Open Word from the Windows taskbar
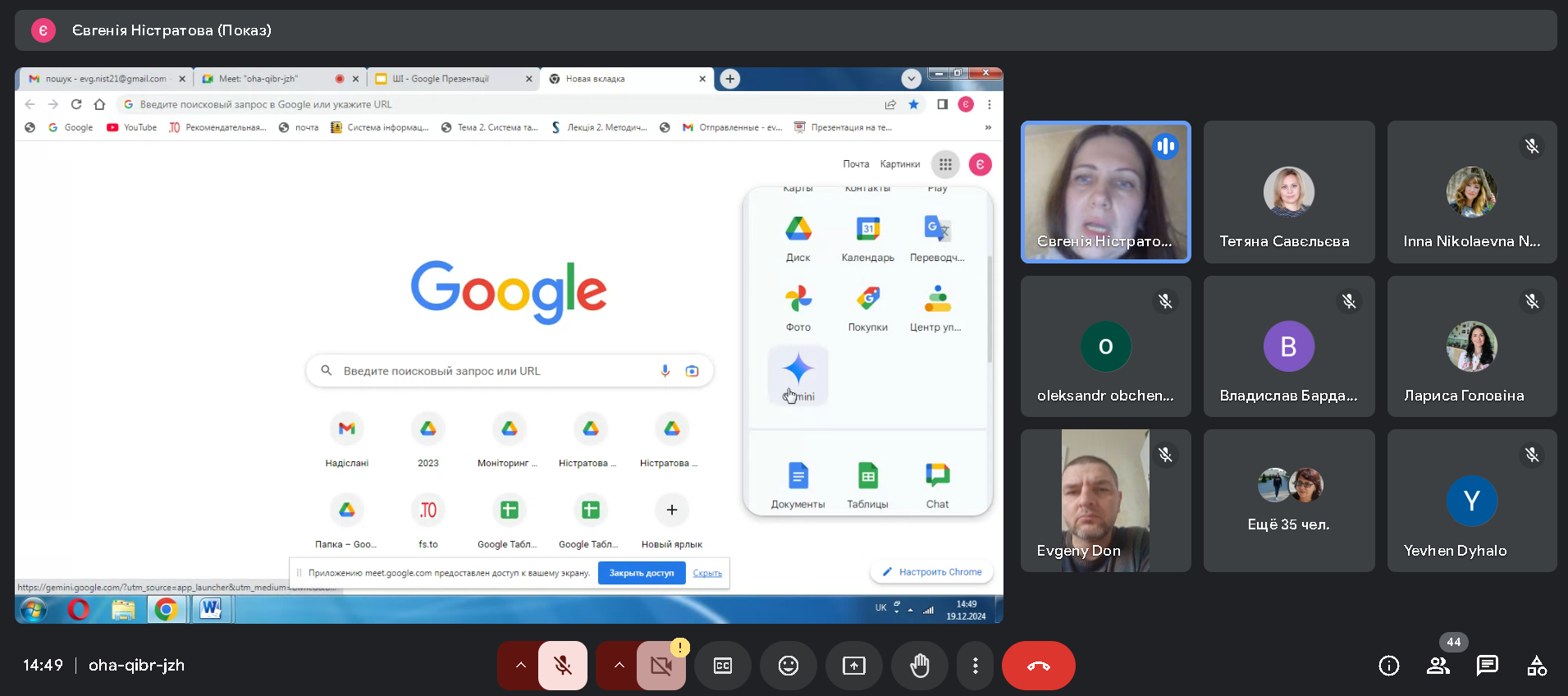The height and width of the screenshot is (696, 1568). (x=211, y=610)
